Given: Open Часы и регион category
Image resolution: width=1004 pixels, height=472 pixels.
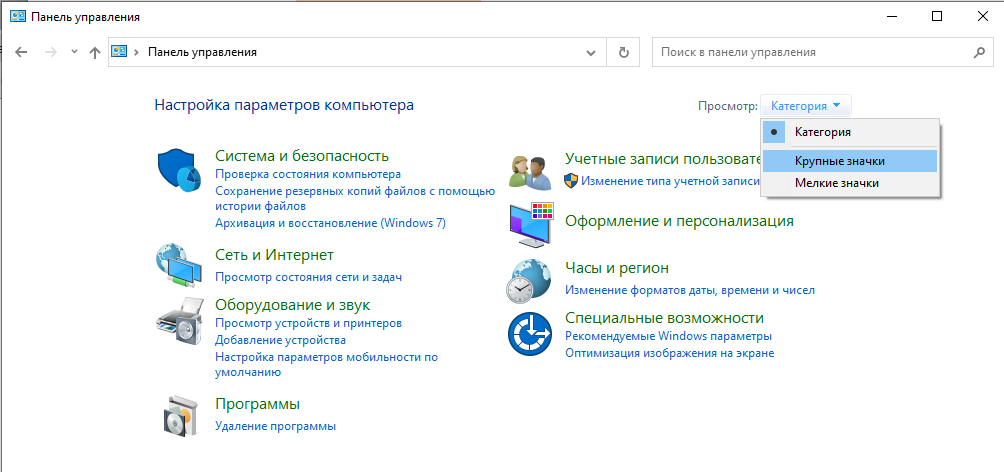Looking at the screenshot, I should pos(617,268).
